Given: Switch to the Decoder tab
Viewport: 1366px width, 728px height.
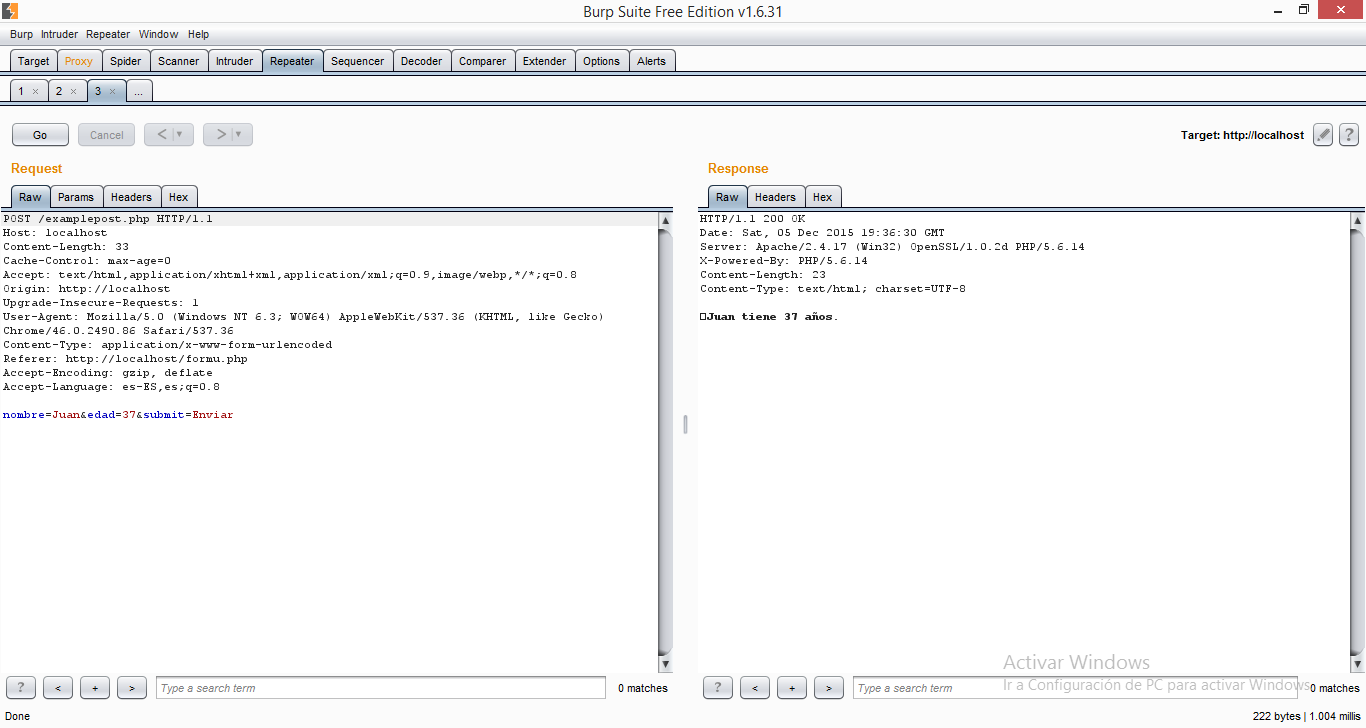Looking at the screenshot, I should [422, 61].
